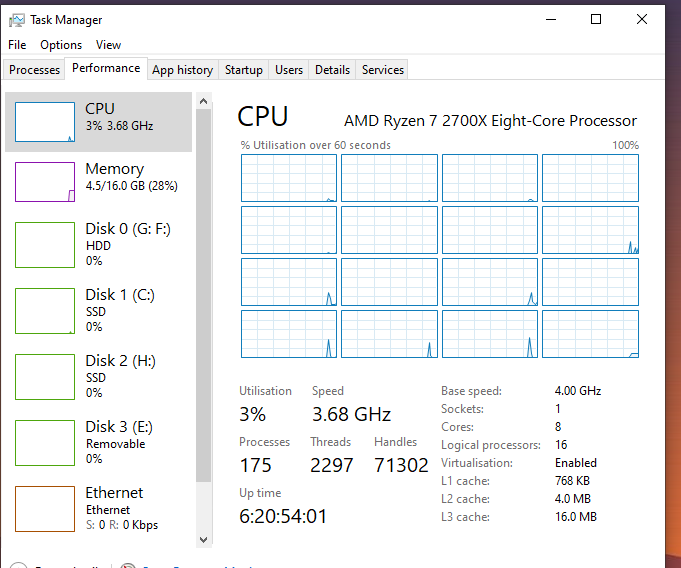Switch to the Users tab
681x568 pixels.
pyautogui.click(x=289, y=69)
